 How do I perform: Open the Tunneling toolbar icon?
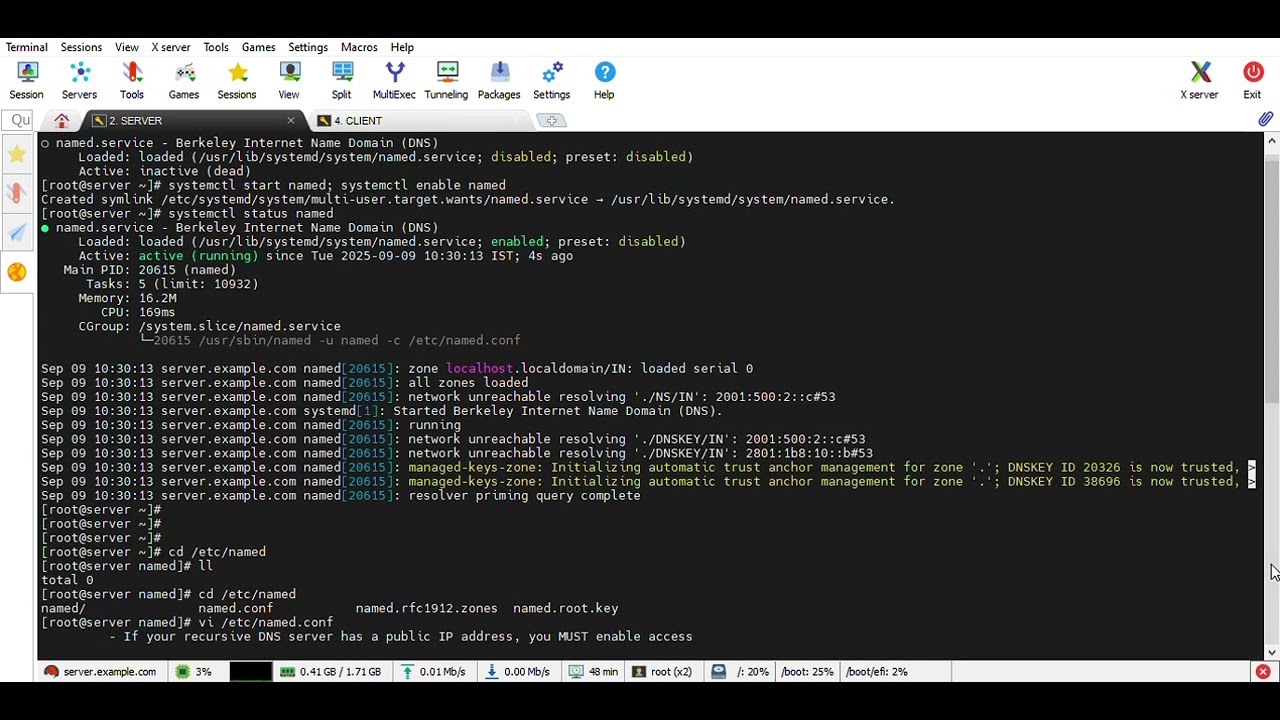pyautogui.click(x=446, y=80)
